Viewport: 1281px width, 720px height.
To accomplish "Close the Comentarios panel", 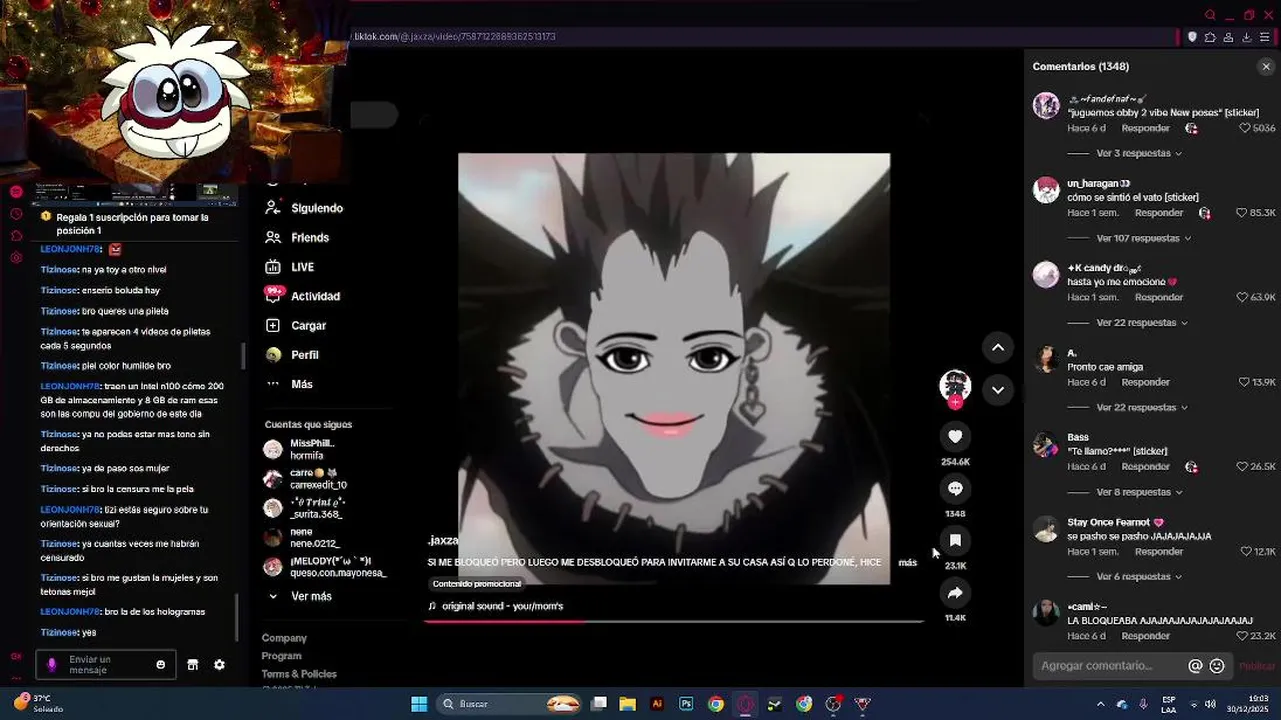I will (1265, 67).
